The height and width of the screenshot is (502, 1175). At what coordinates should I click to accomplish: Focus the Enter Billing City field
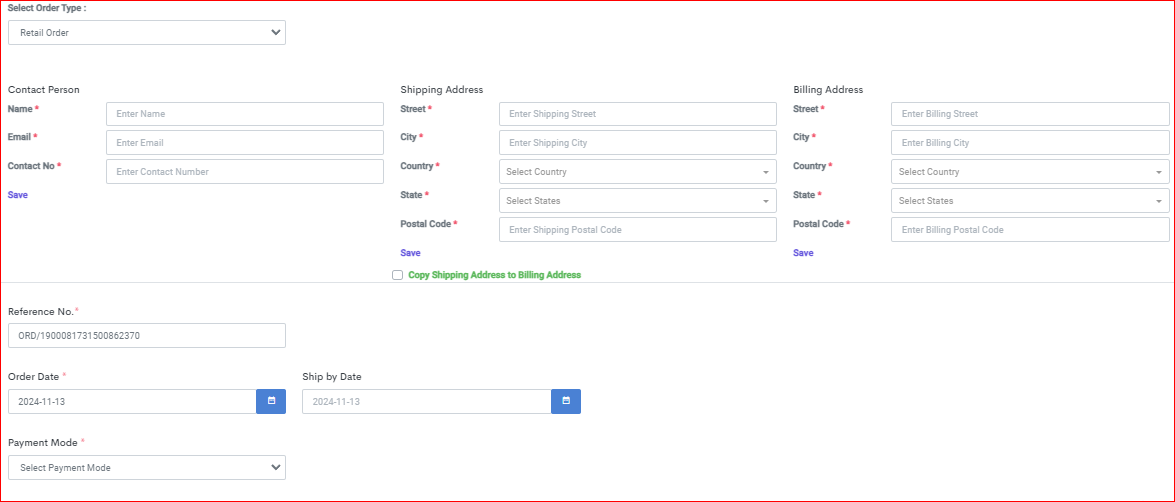1030,142
